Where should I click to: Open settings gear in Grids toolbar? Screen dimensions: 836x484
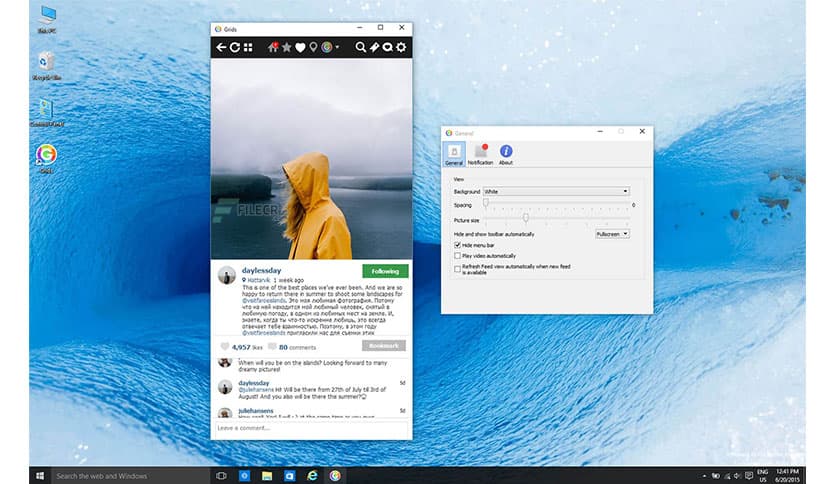[x=401, y=47]
